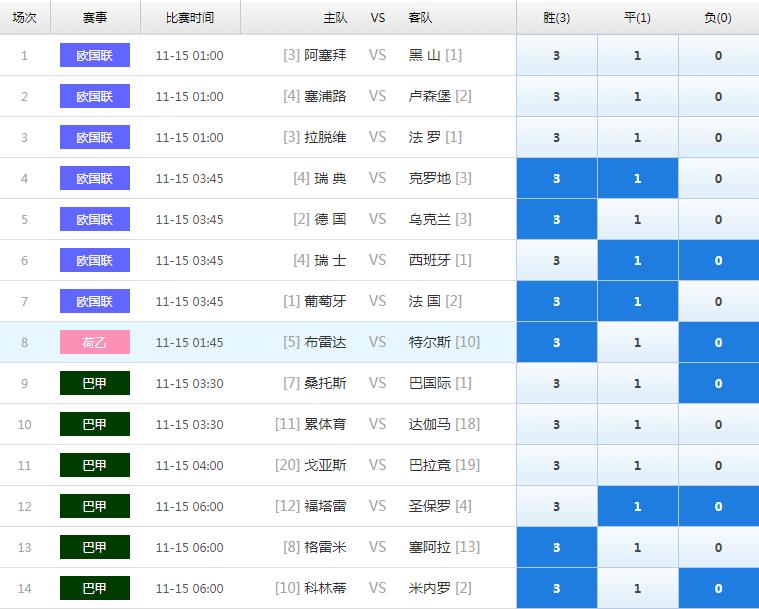The image size is (759, 609).
Task: Click match time 11-15 01:45
Action: [190, 343]
